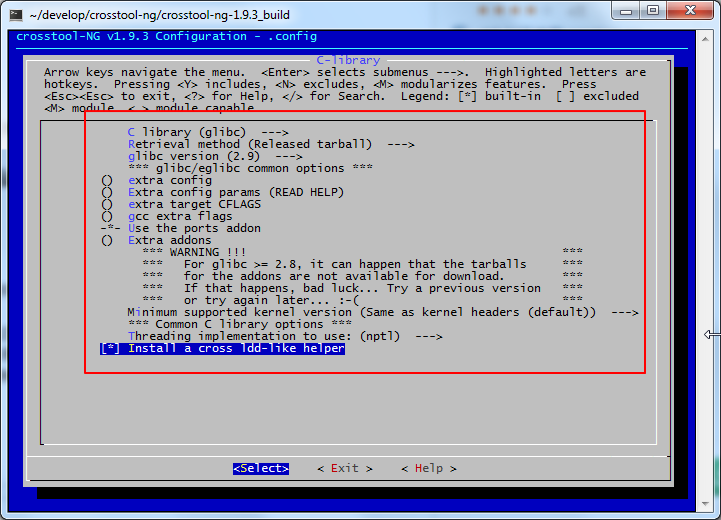Click the < Help > button
The width and height of the screenshot is (721, 520).
point(429,468)
